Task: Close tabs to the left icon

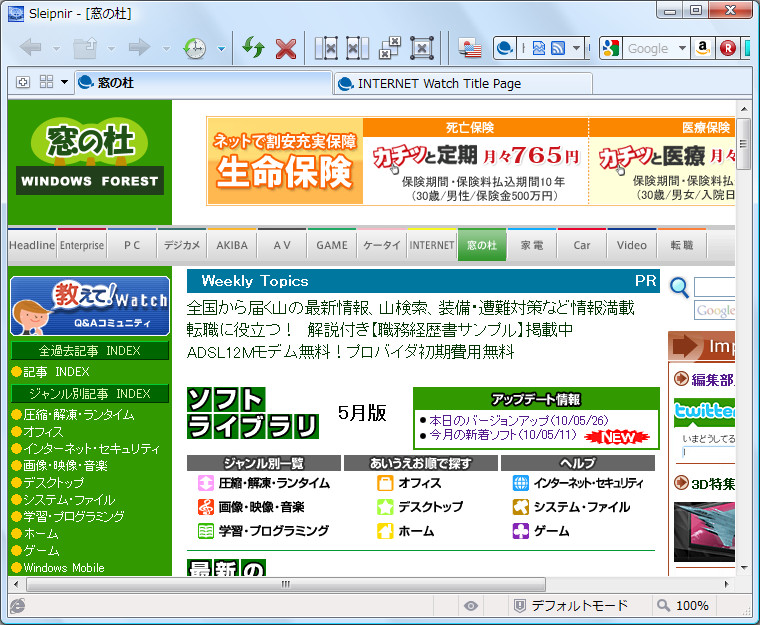Action: click(x=326, y=48)
